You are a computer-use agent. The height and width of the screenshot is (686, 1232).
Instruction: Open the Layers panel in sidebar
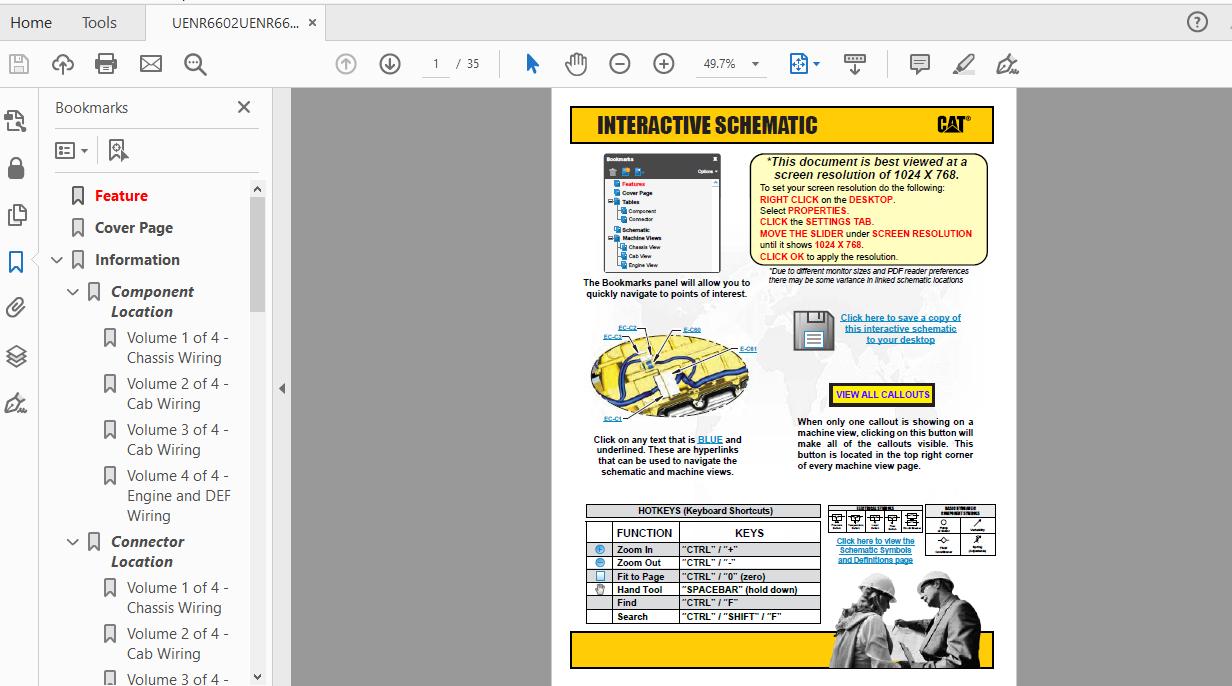tap(16, 356)
